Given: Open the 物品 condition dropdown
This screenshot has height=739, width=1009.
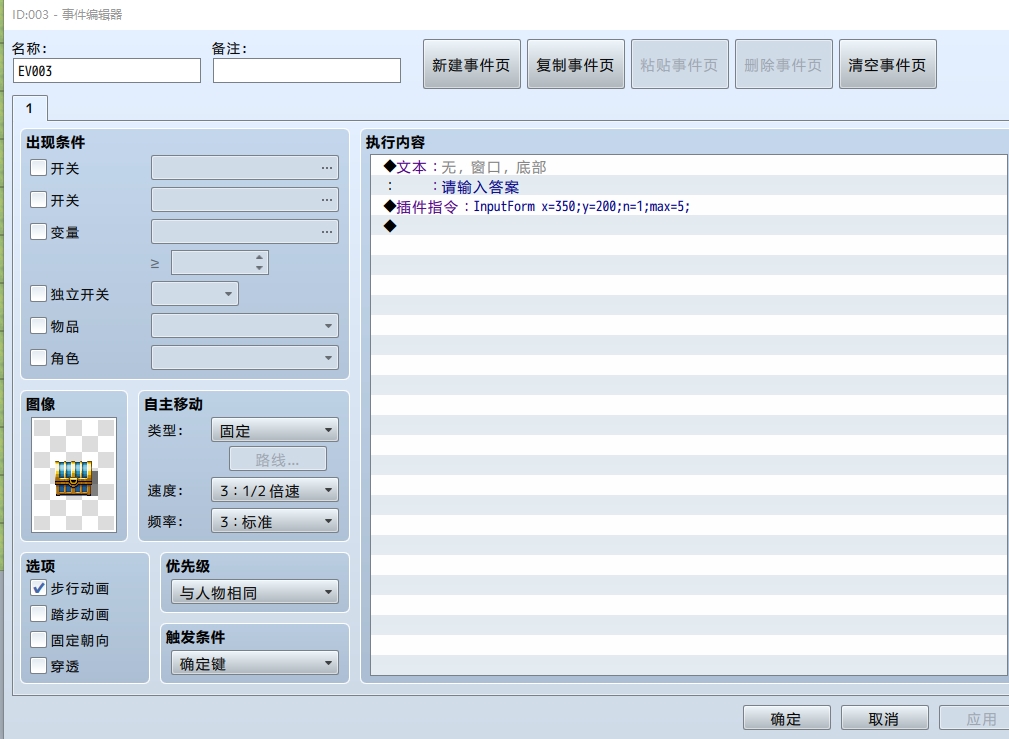Looking at the screenshot, I should pos(245,326).
